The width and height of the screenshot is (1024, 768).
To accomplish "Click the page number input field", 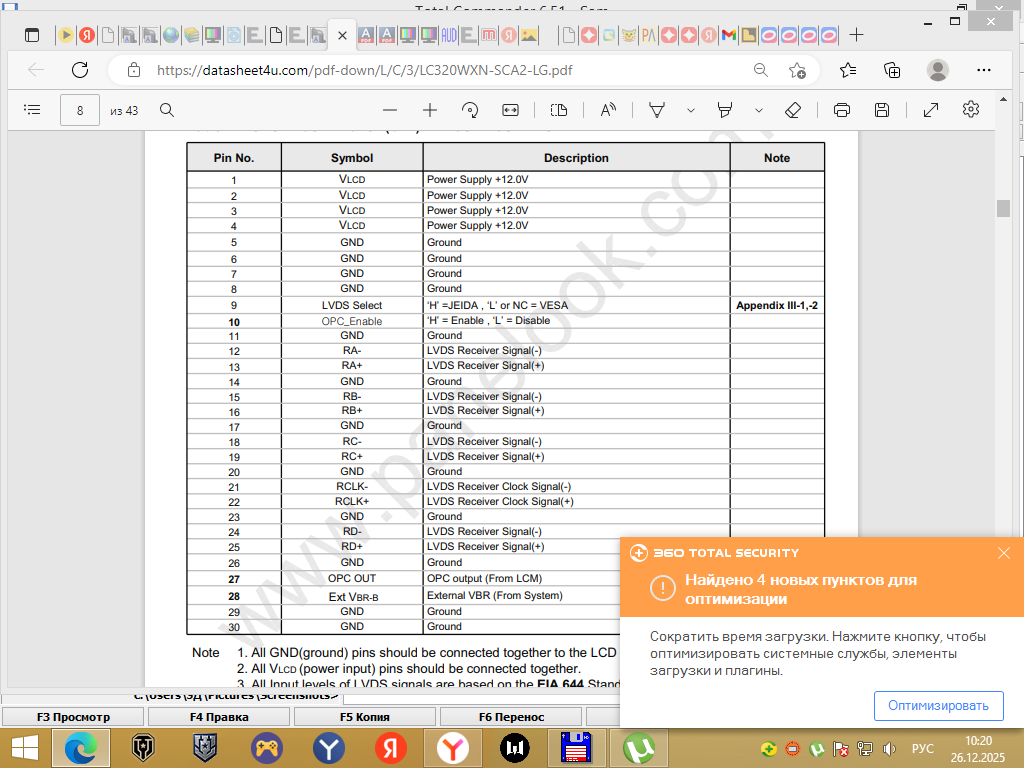I will [80, 110].
